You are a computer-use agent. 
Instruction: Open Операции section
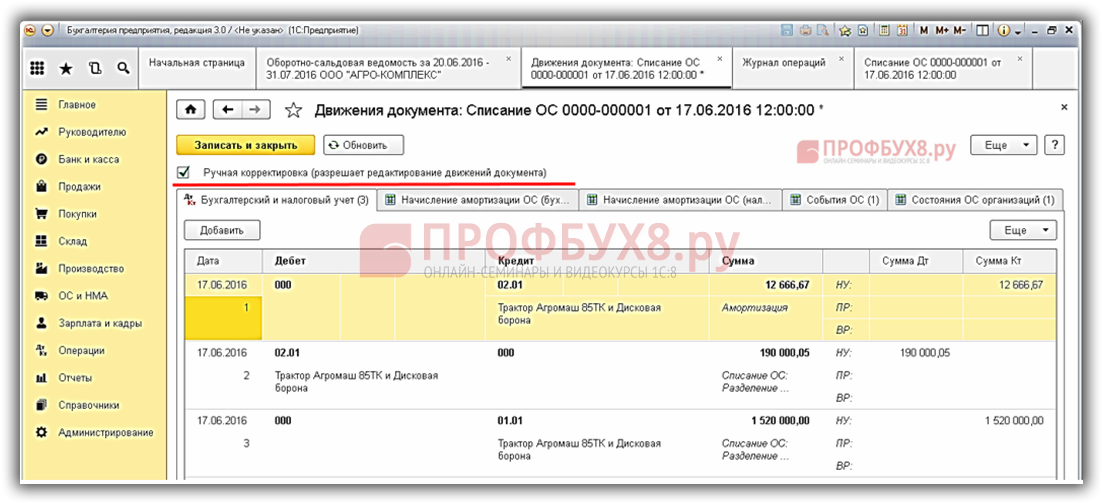(82, 351)
